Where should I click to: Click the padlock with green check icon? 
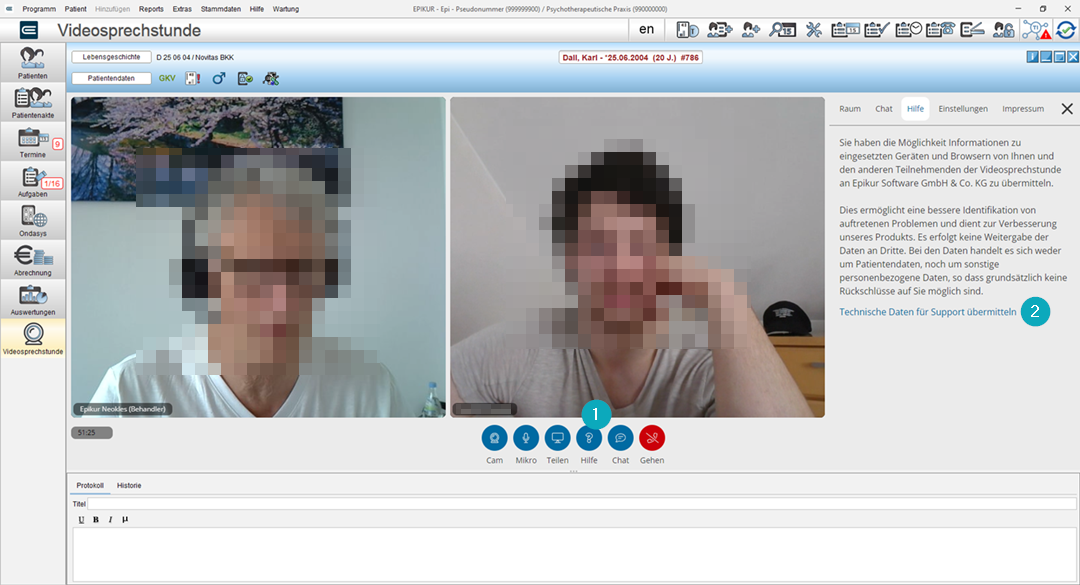pyautogui.click(x=245, y=79)
